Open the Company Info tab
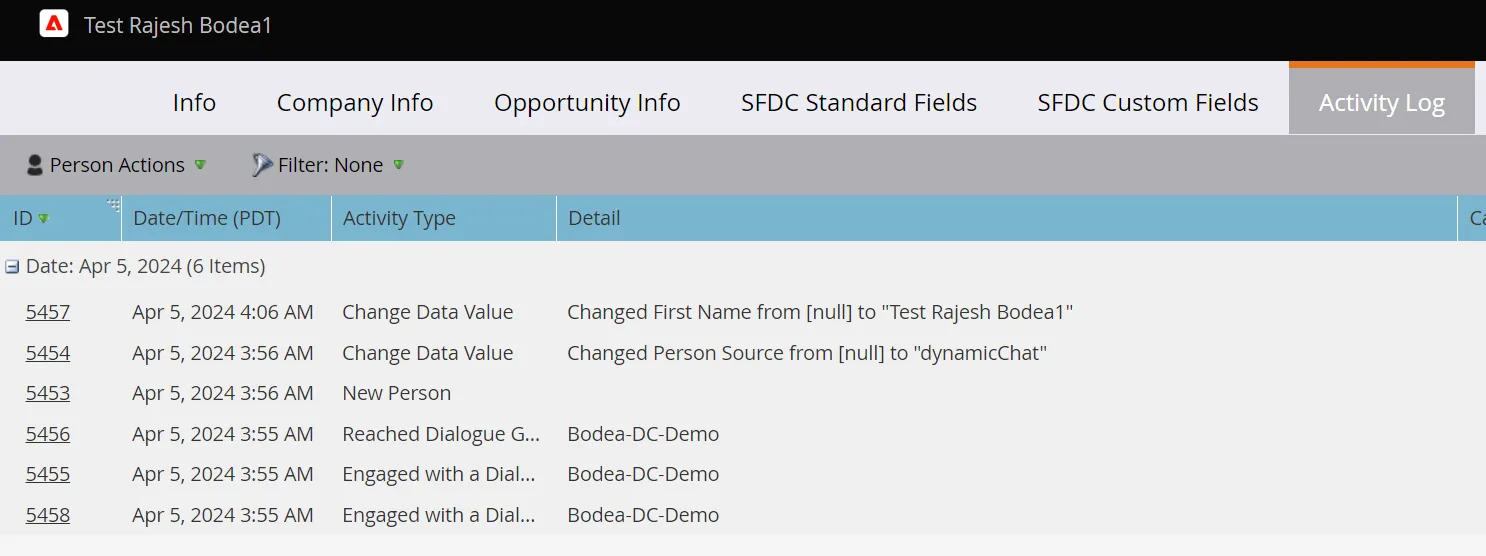The image size is (1486, 556). [355, 103]
